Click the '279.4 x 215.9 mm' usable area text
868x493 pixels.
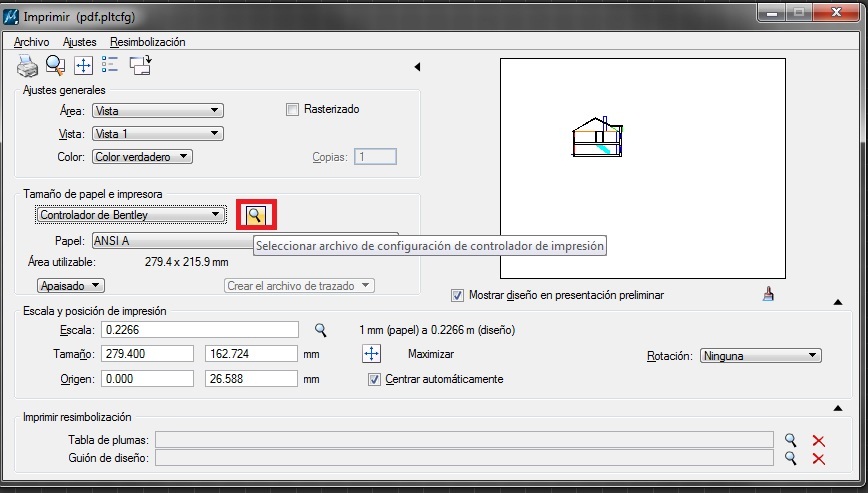click(187, 262)
